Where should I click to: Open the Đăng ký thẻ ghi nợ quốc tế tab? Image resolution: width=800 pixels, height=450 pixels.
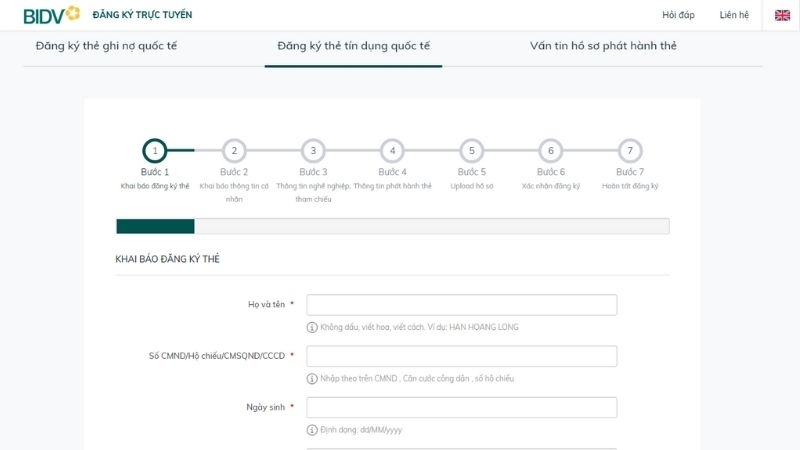coord(106,46)
